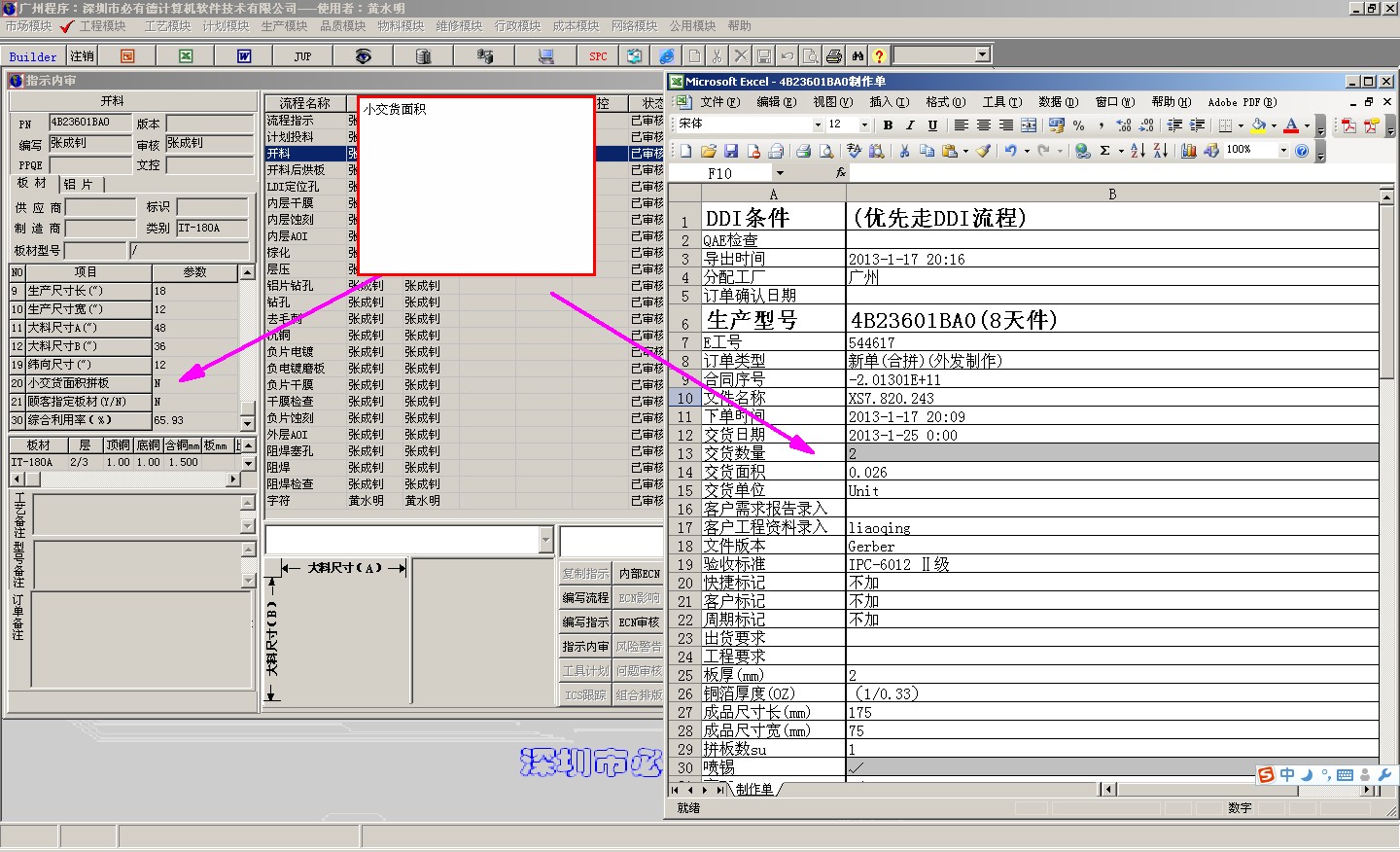The width and height of the screenshot is (1400, 852).
Task: Click Bold button in Excel toolbar
Action: [x=888, y=125]
